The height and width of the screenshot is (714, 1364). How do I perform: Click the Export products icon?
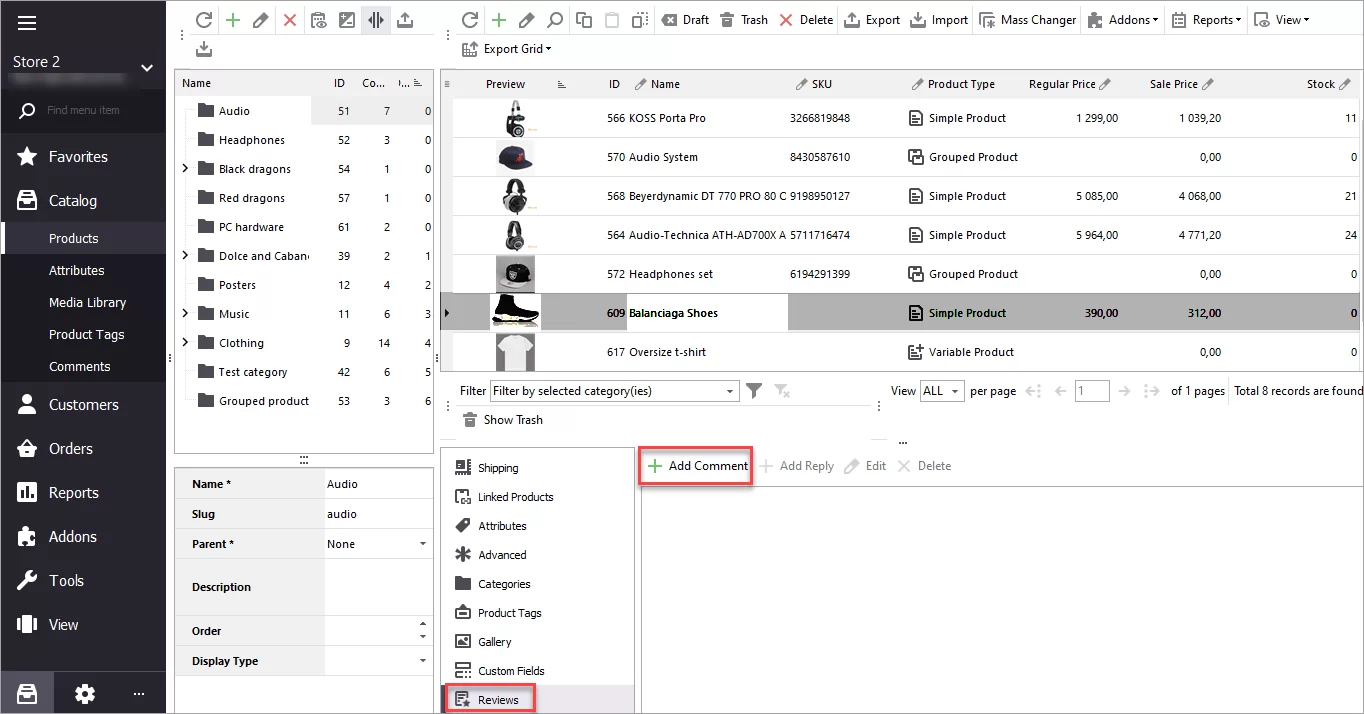(x=871, y=18)
